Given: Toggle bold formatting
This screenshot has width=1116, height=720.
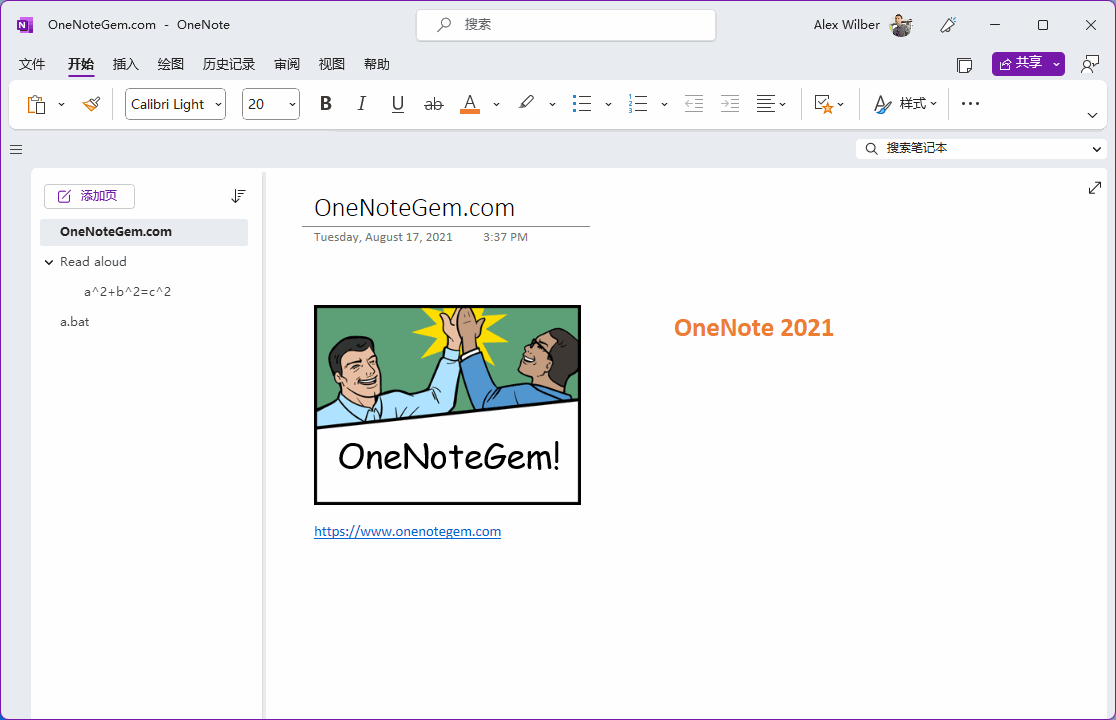Looking at the screenshot, I should [325, 104].
